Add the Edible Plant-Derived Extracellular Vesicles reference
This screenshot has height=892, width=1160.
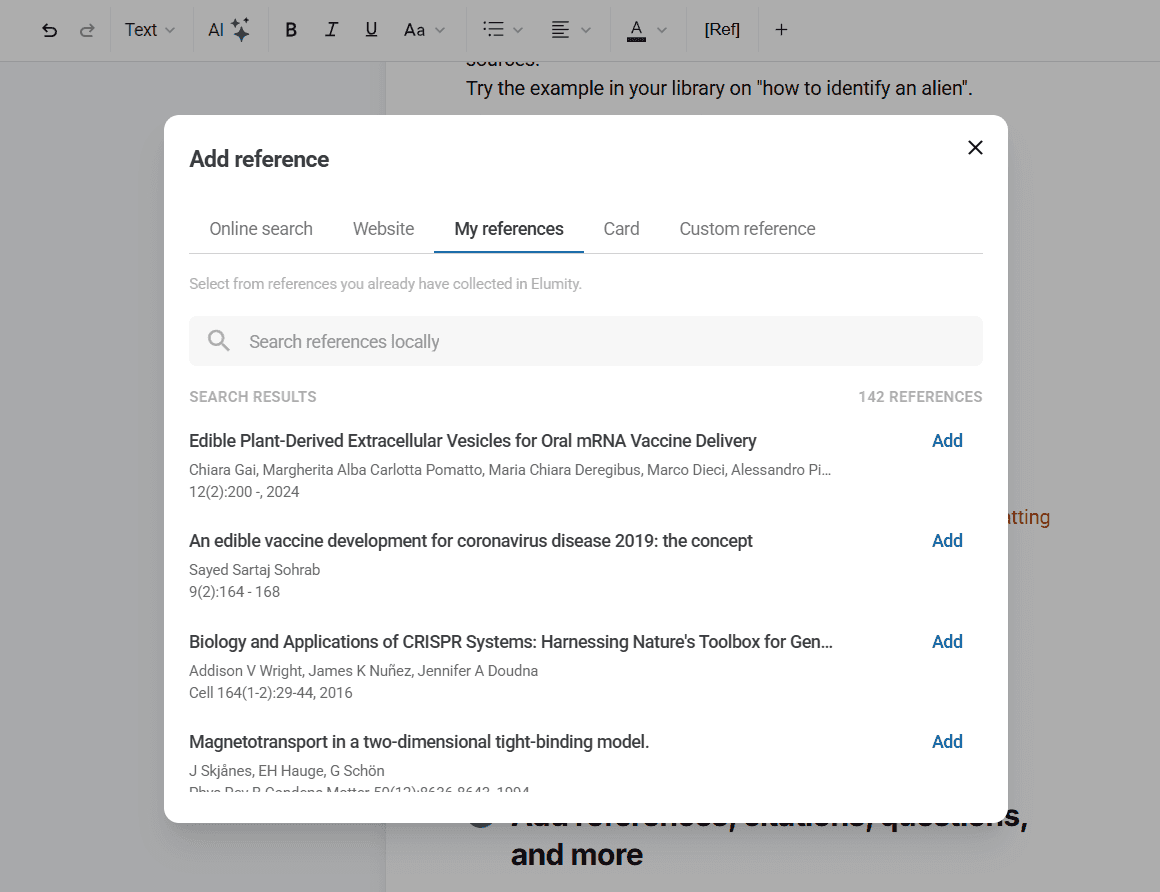tap(946, 441)
